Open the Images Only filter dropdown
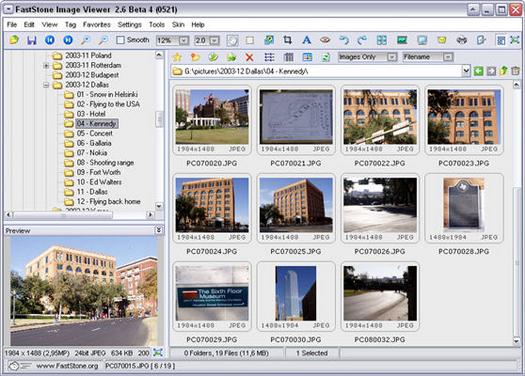 392,57
